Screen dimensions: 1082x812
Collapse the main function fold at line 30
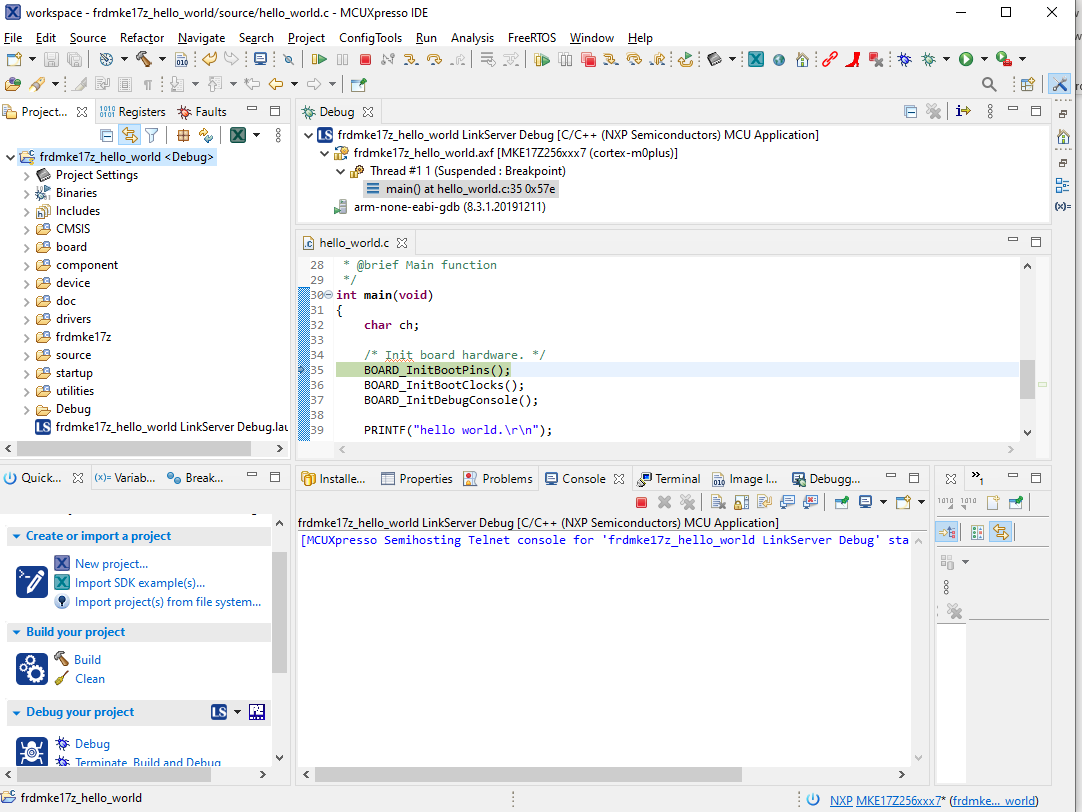coord(328,295)
